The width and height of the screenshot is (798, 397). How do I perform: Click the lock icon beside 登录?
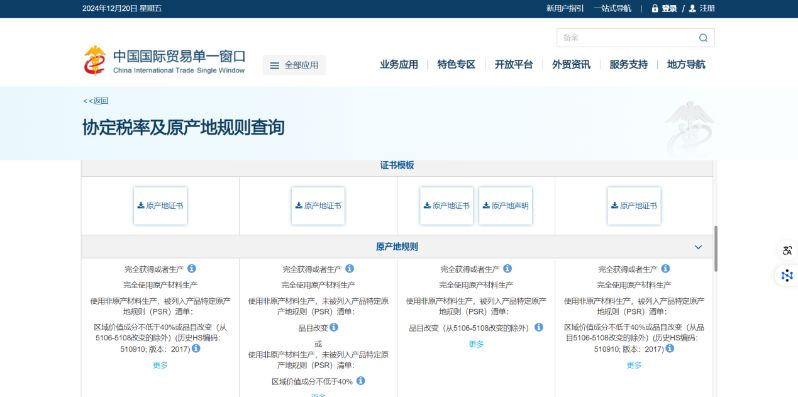[x=655, y=9]
